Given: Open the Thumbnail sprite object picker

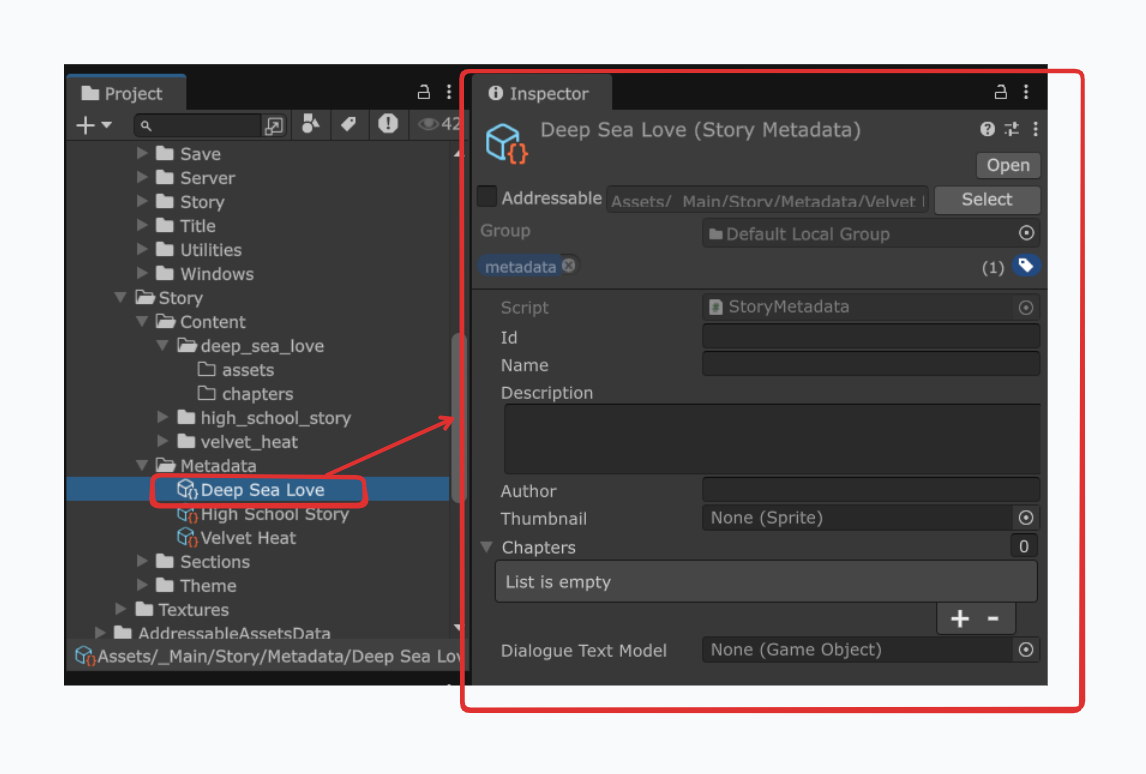Looking at the screenshot, I should coord(1026,518).
